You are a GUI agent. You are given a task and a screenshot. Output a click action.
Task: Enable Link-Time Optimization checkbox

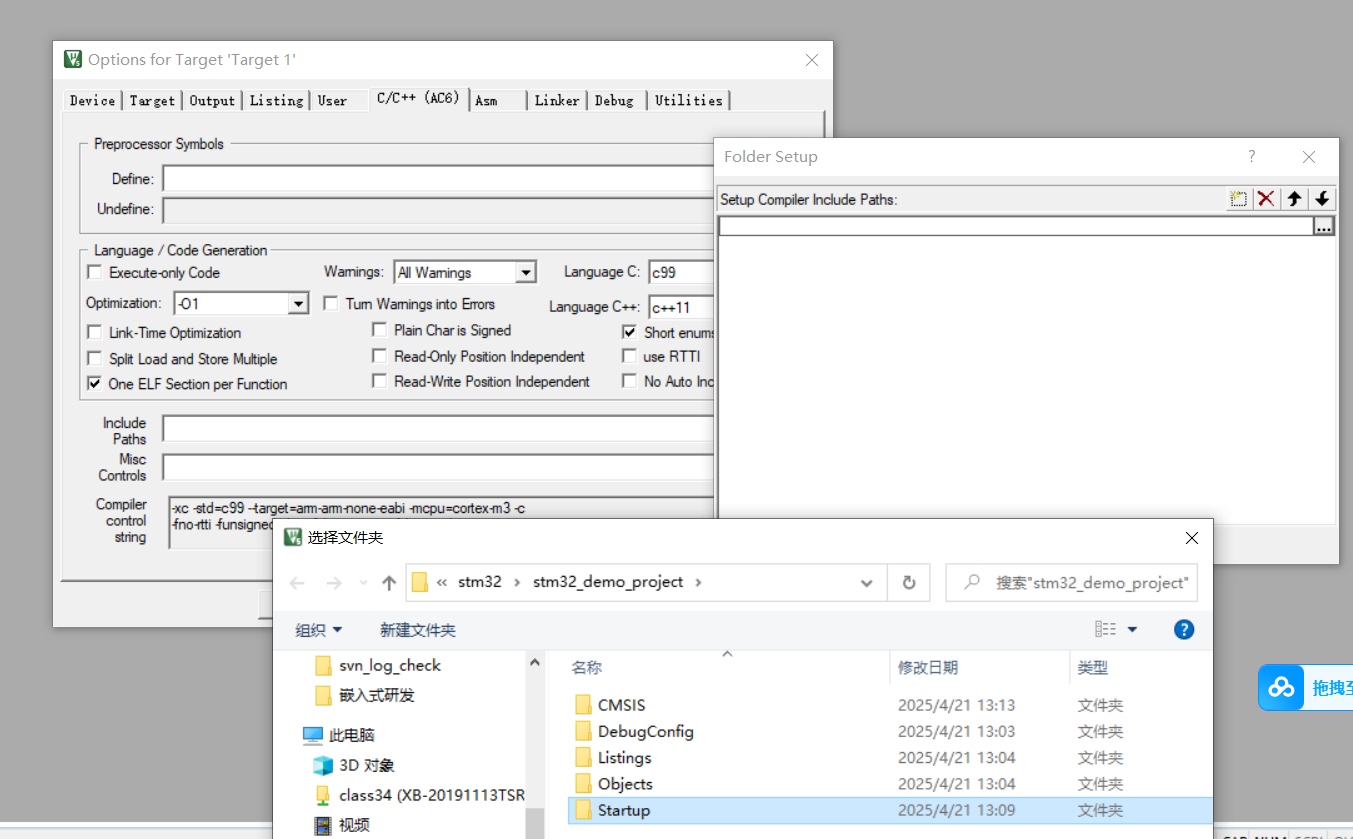click(95, 332)
